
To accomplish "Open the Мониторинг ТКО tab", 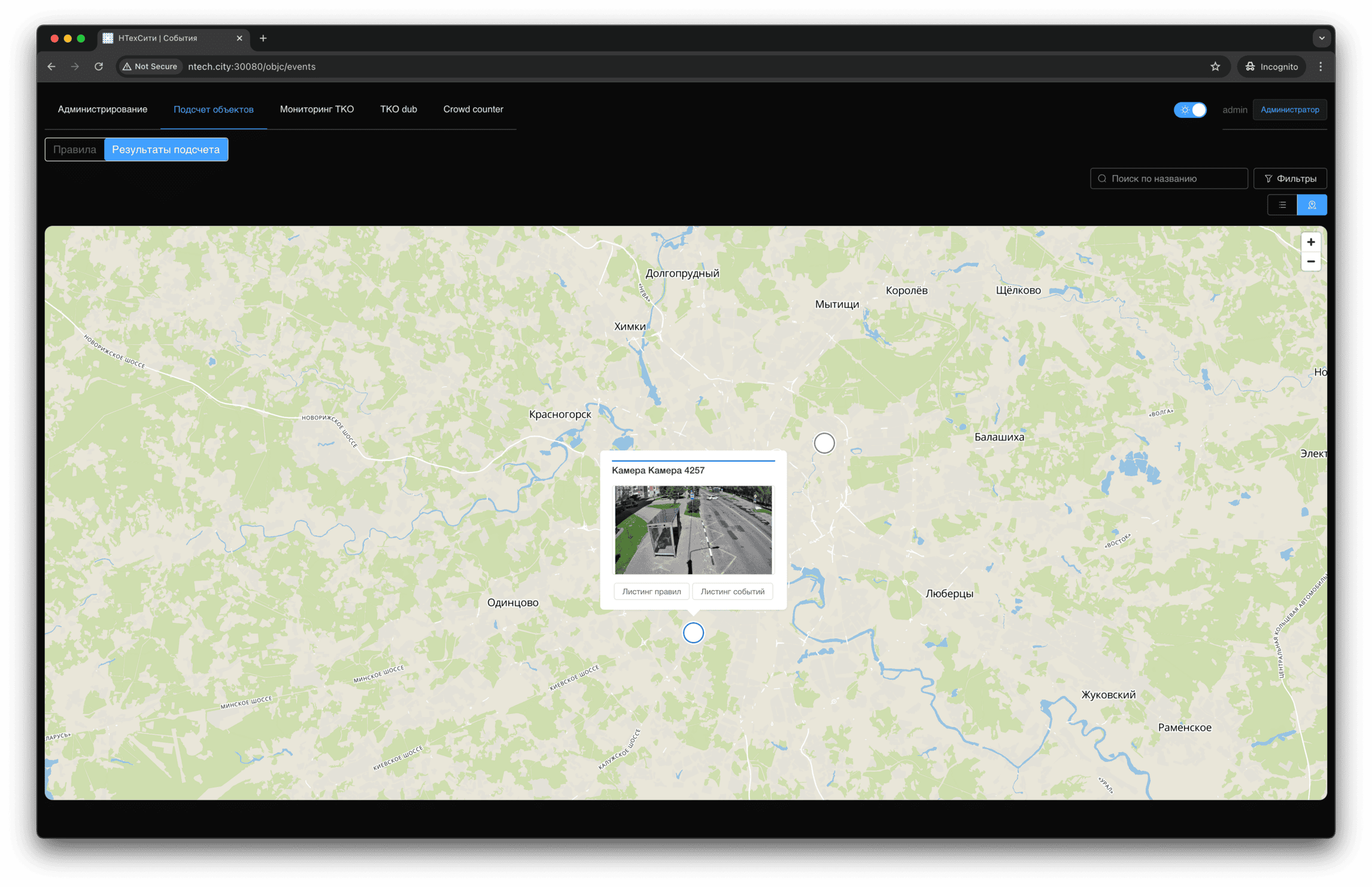I will [317, 109].
